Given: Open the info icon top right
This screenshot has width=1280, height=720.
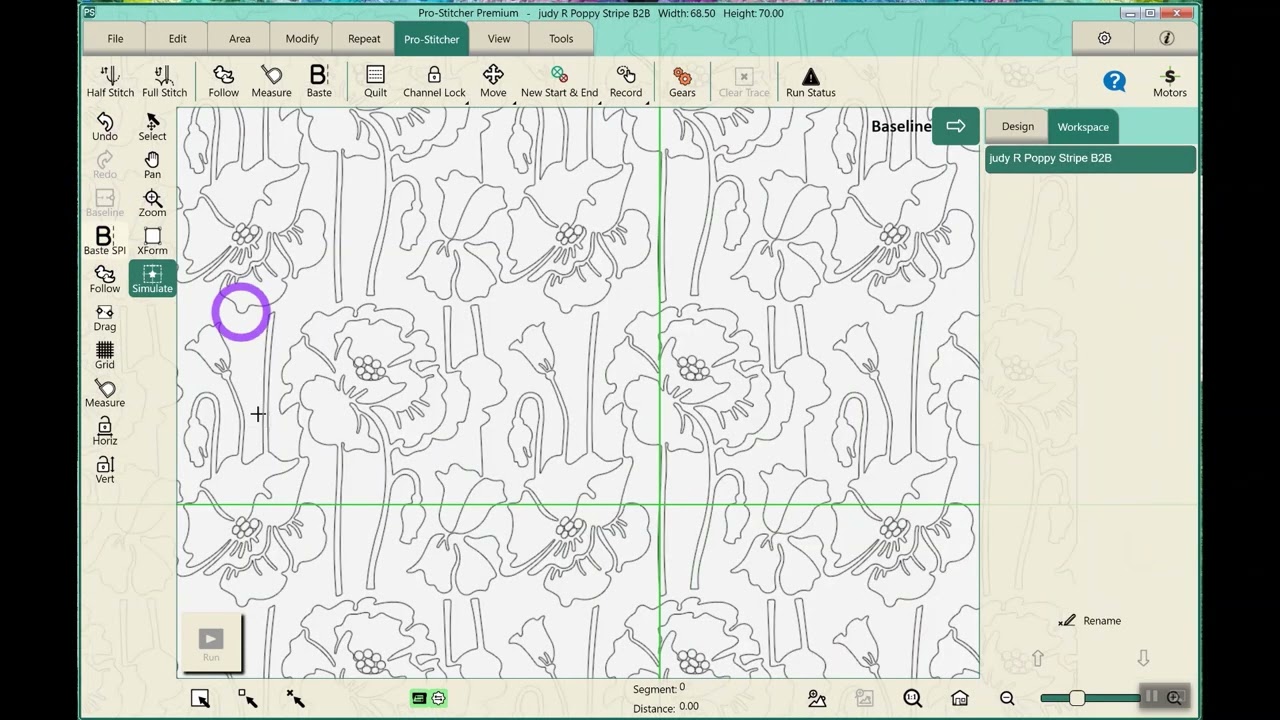Looking at the screenshot, I should click(x=1166, y=38).
